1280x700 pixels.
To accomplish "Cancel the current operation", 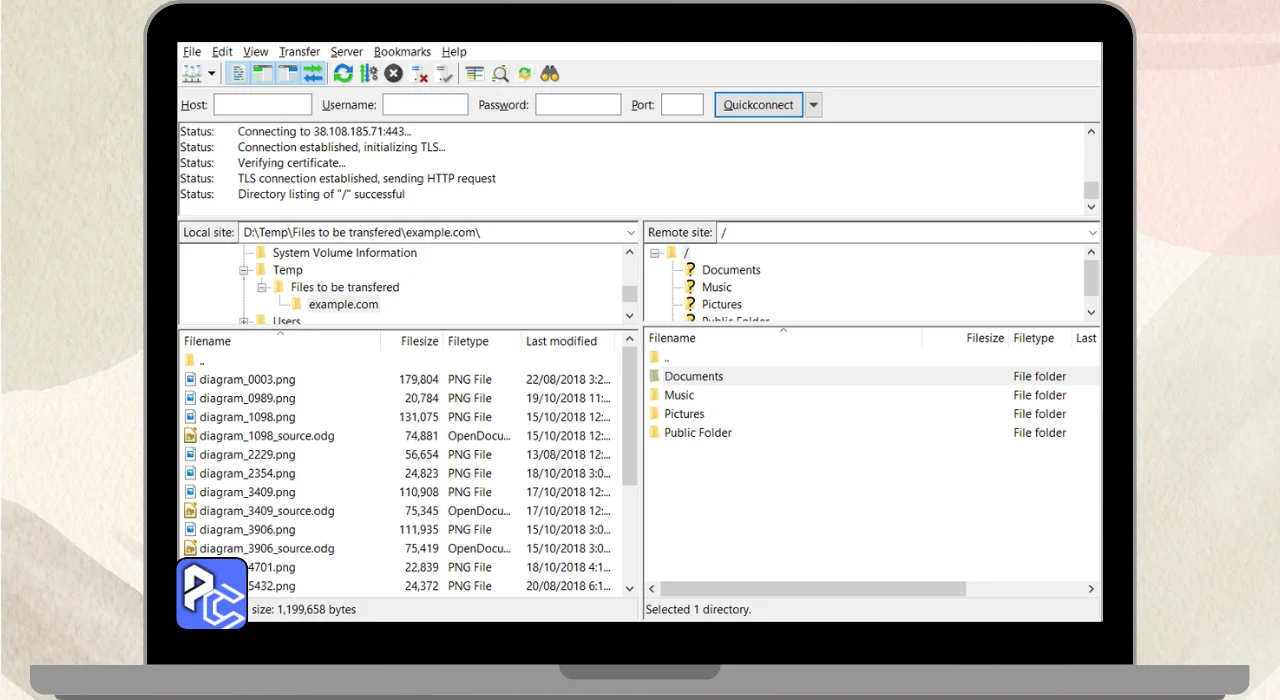I will pyautogui.click(x=394, y=74).
